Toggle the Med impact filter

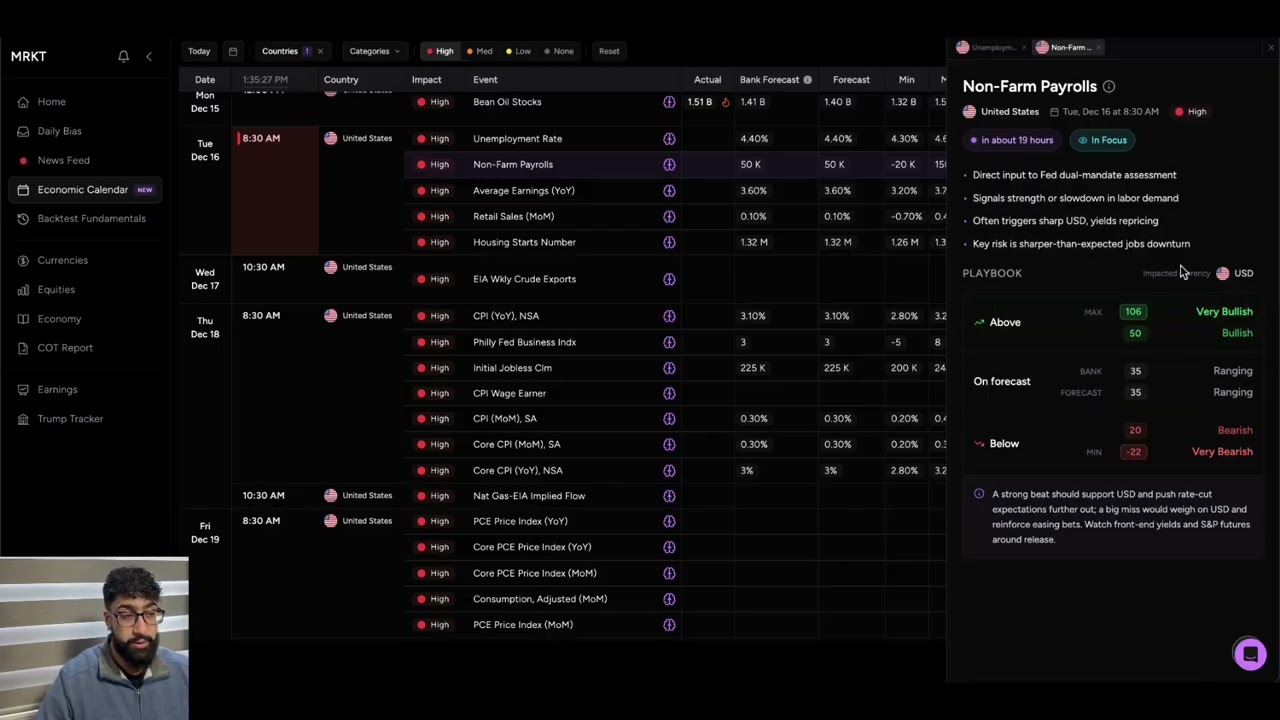click(x=479, y=51)
